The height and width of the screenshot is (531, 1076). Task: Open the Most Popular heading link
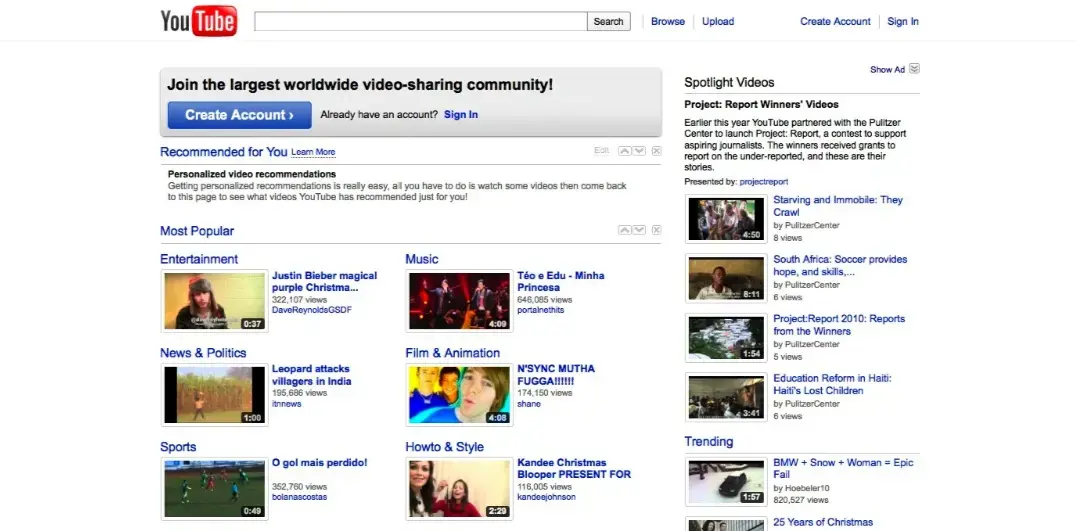[197, 231]
